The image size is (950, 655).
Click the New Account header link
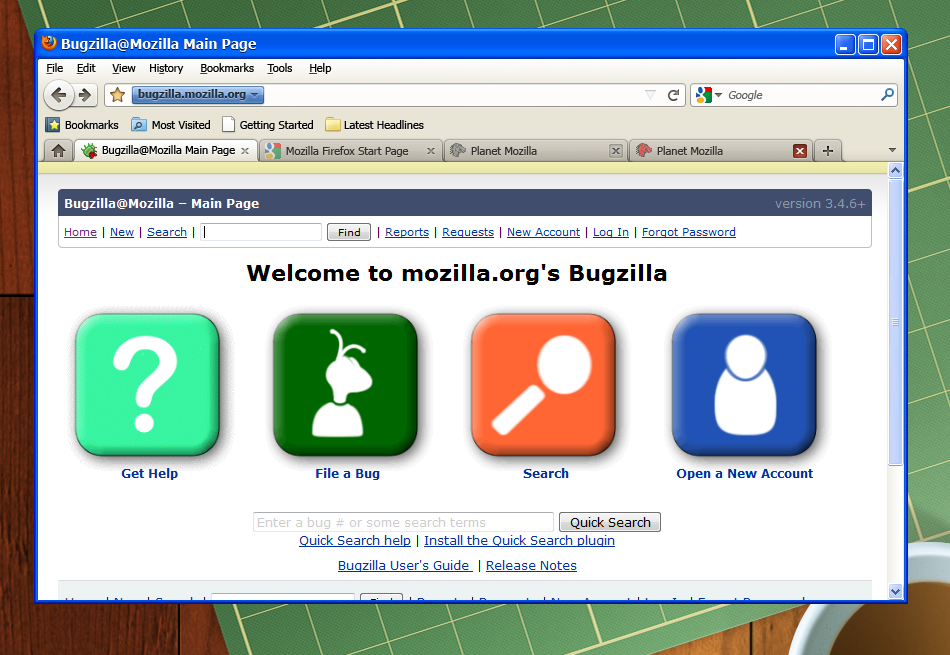click(543, 232)
